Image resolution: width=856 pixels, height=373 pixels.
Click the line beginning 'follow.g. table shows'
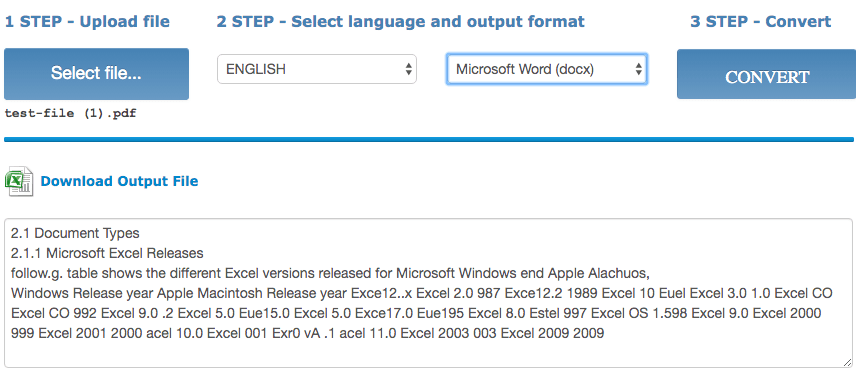(x=330, y=273)
